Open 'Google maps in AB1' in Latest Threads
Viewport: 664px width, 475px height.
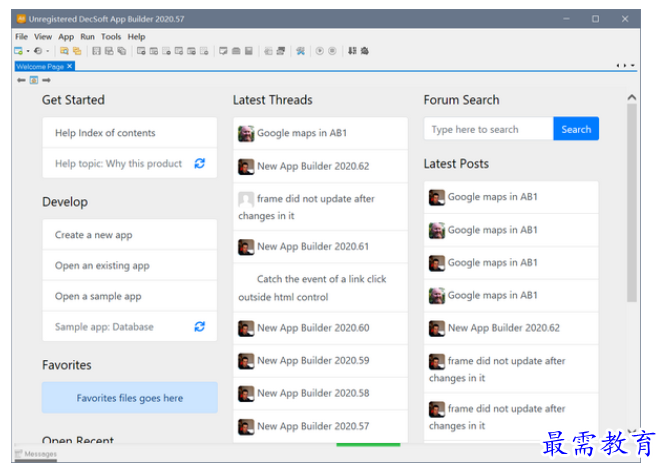coord(320,133)
